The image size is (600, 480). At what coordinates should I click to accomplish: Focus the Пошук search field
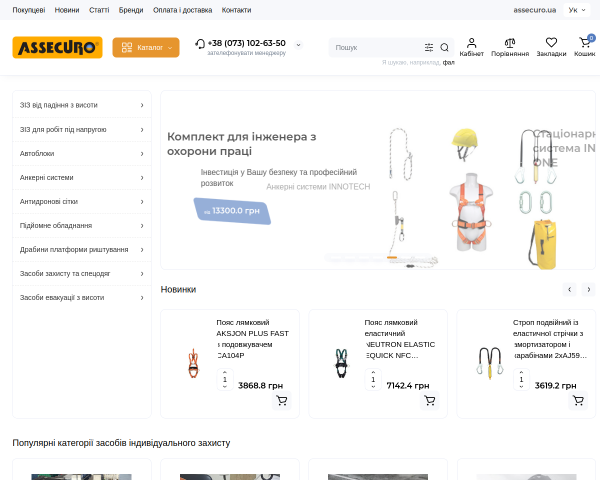[377, 47]
